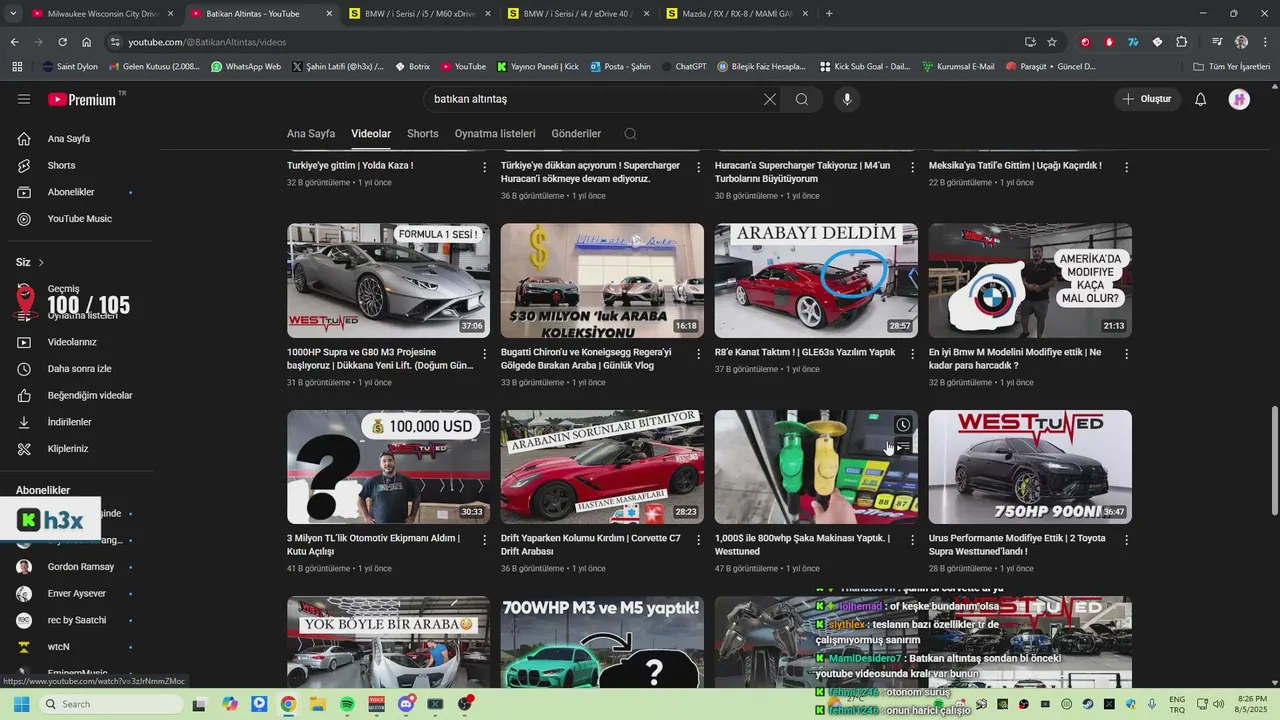Image resolution: width=1280 pixels, height=720 pixels.
Task: Open the 'Gönderiler' channel tab
Action: tap(576, 134)
